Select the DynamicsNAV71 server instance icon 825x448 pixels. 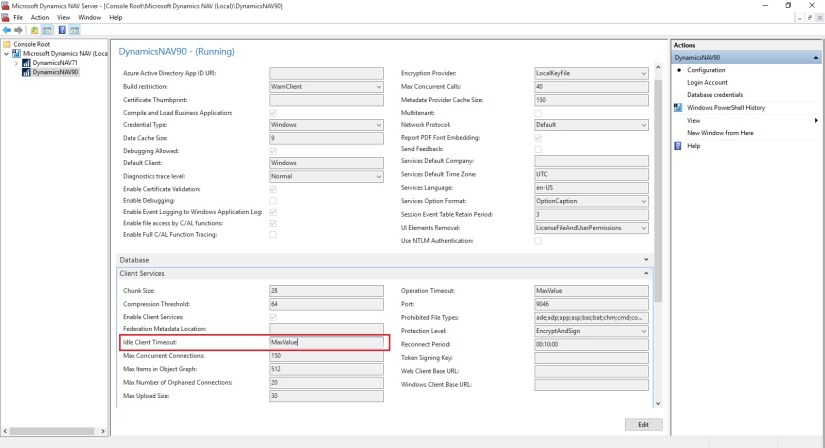(x=26, y=62)
